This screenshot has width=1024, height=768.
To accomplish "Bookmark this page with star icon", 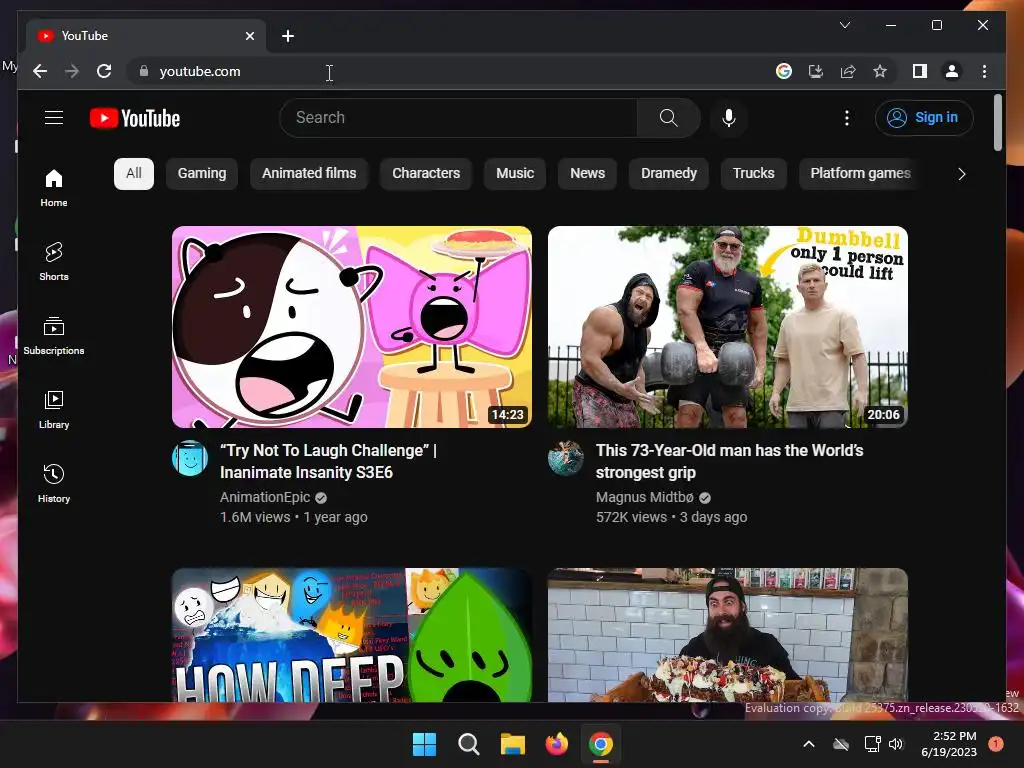I will pyautogui.click(x=880, y=71).
